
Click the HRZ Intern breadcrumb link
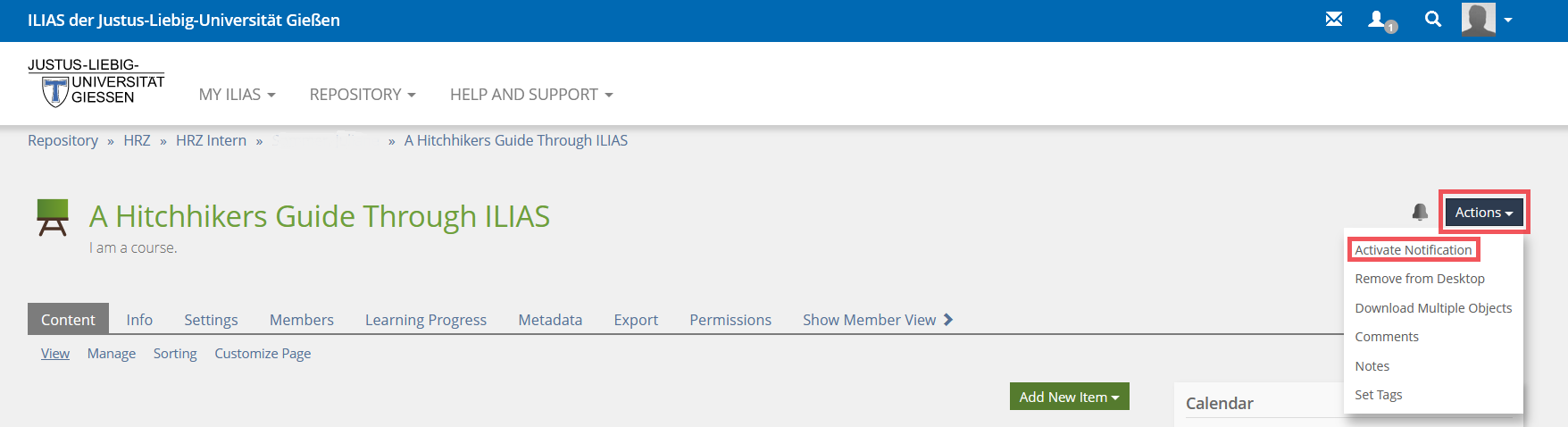211,140
